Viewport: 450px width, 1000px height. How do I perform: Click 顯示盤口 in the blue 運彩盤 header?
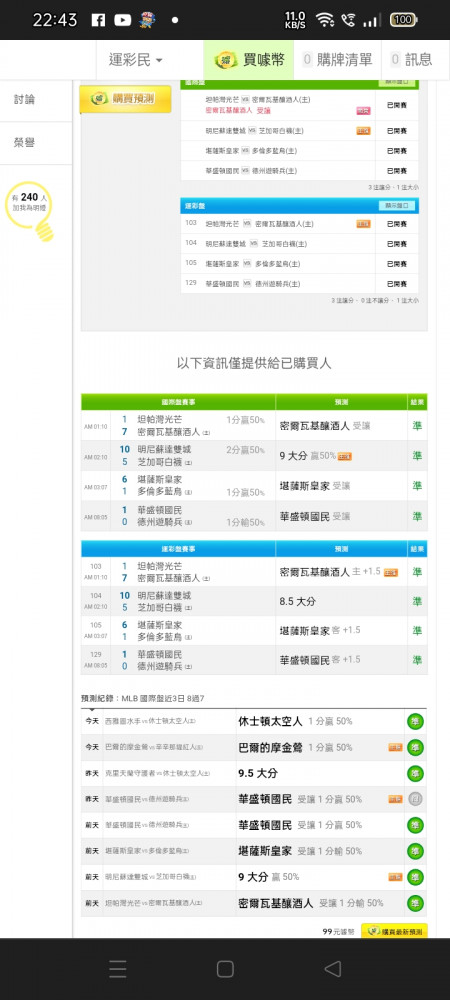point(397,206)
